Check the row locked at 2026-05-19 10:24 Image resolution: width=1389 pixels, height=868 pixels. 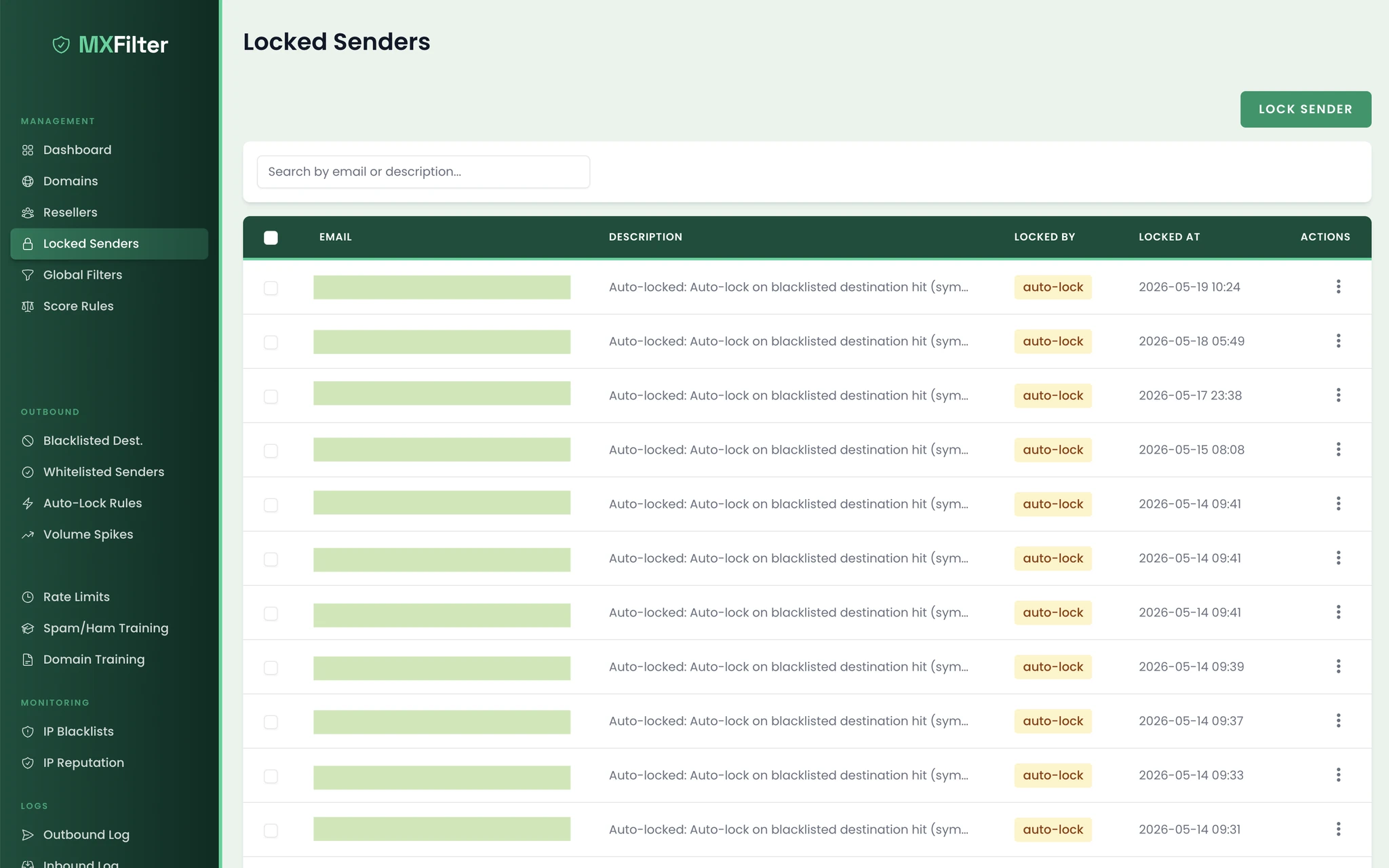271,288
